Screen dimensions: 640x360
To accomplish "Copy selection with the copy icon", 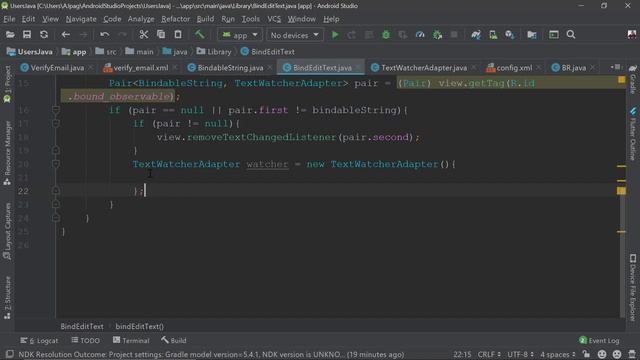I will 161,35.
